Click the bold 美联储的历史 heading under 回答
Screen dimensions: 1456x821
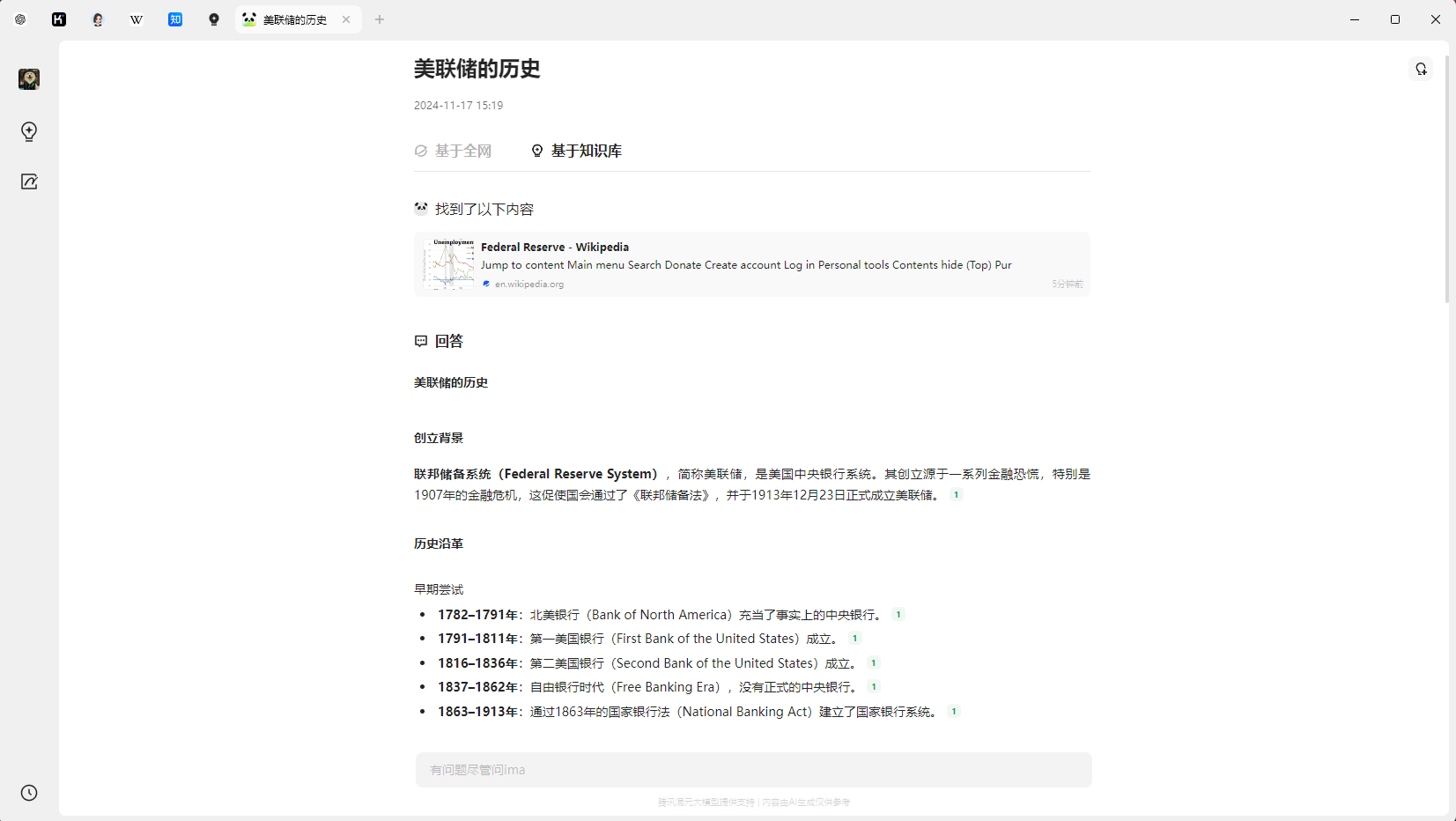451,382
